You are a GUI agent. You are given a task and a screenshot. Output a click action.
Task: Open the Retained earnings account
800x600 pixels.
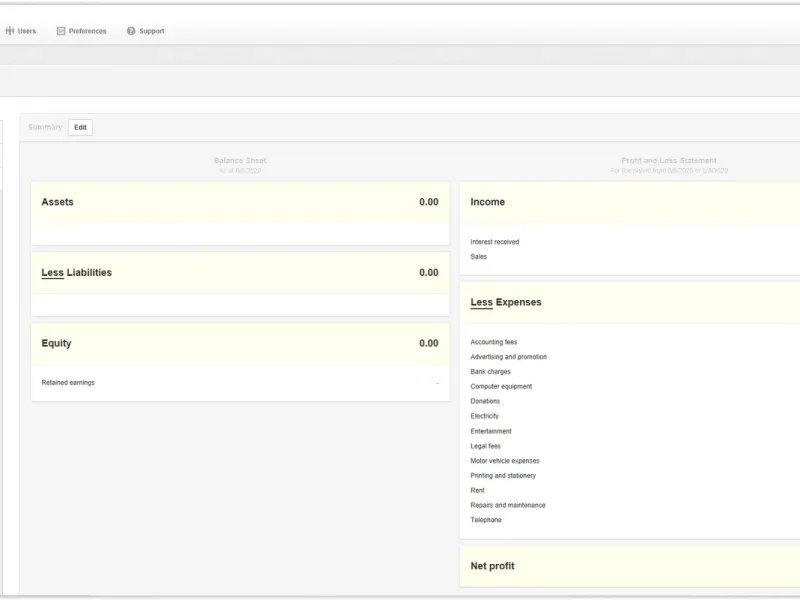pos(68,382)
